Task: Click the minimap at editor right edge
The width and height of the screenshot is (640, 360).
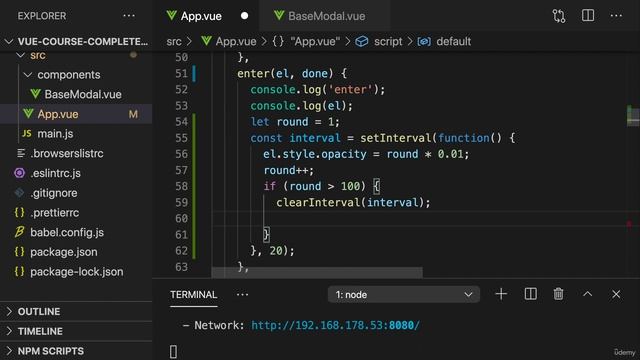Action: [x=633, y=116]
